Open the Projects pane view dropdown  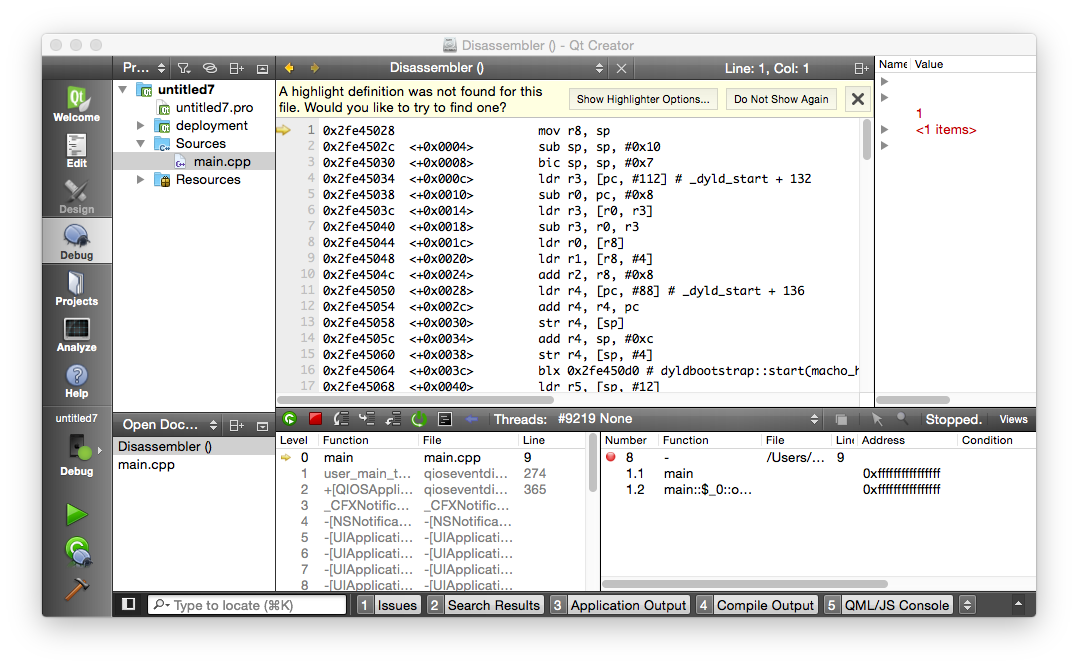pyautogui.click(x=144, y=68)
